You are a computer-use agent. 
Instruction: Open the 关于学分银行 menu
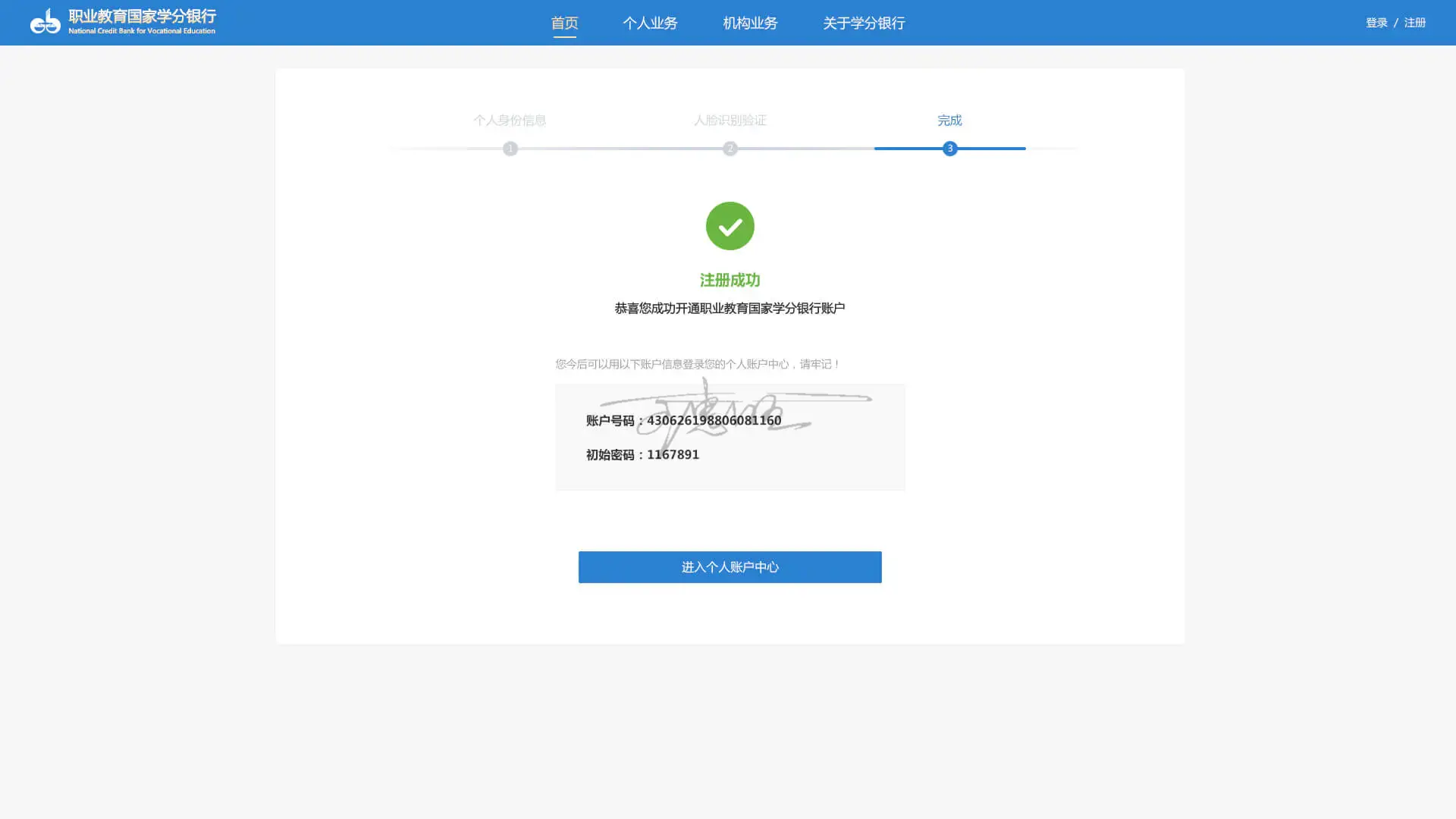(x=864, y=24)
